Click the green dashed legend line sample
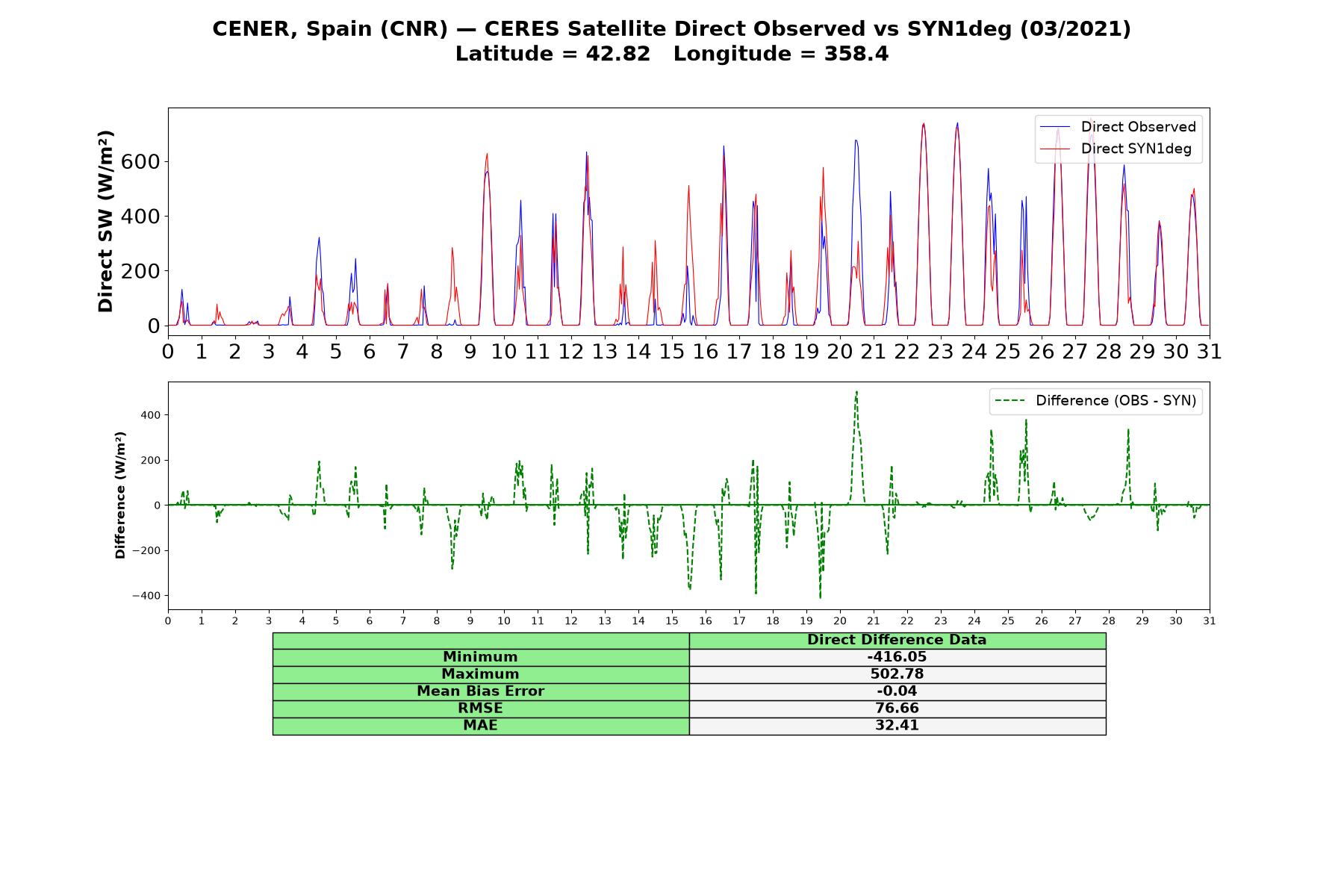 tap(1009, 401)
